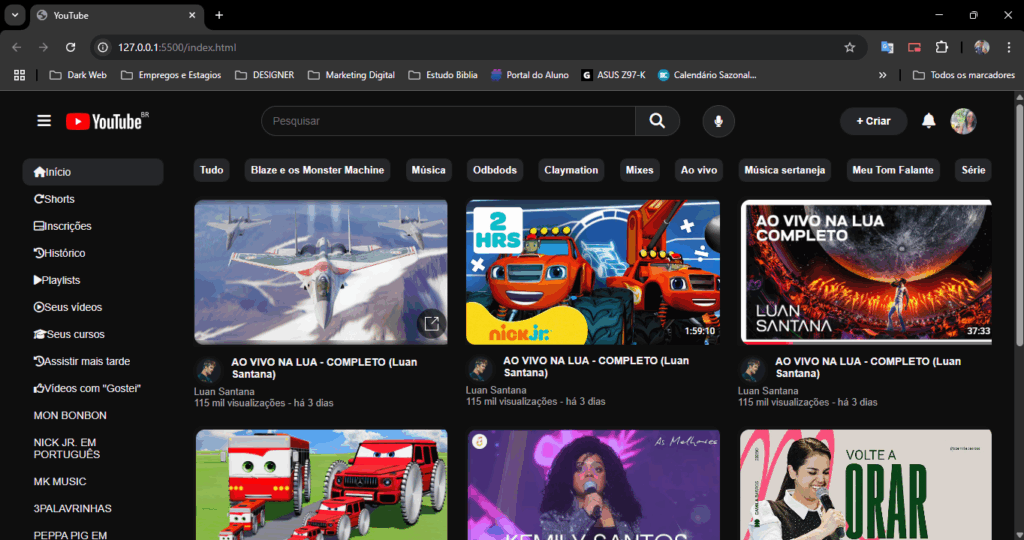Click channel avatar under jets video
This screenshot has width=1024, height=540.
click(208, 370)
